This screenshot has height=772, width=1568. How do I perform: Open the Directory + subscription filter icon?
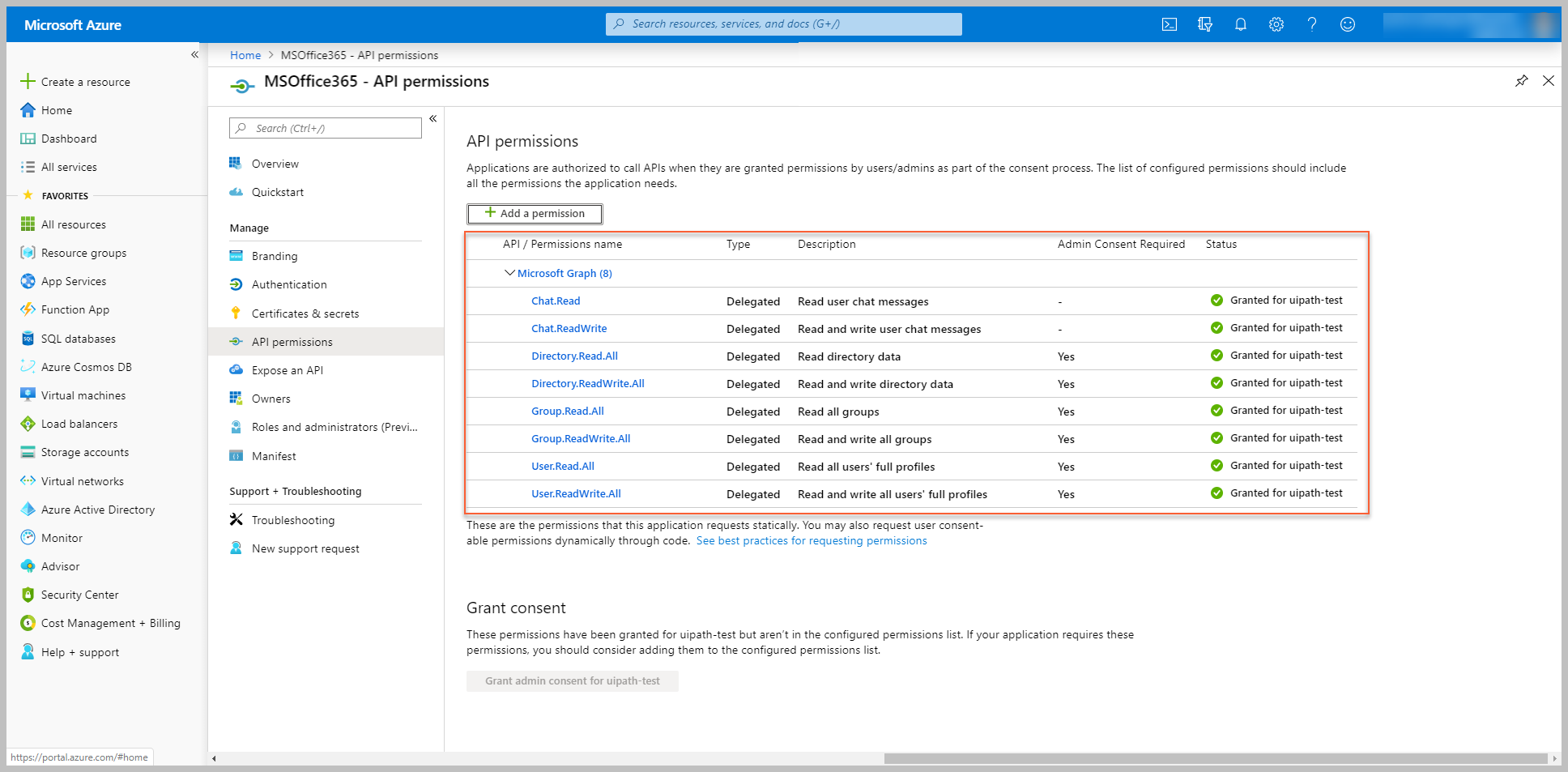coord(1204,24)
